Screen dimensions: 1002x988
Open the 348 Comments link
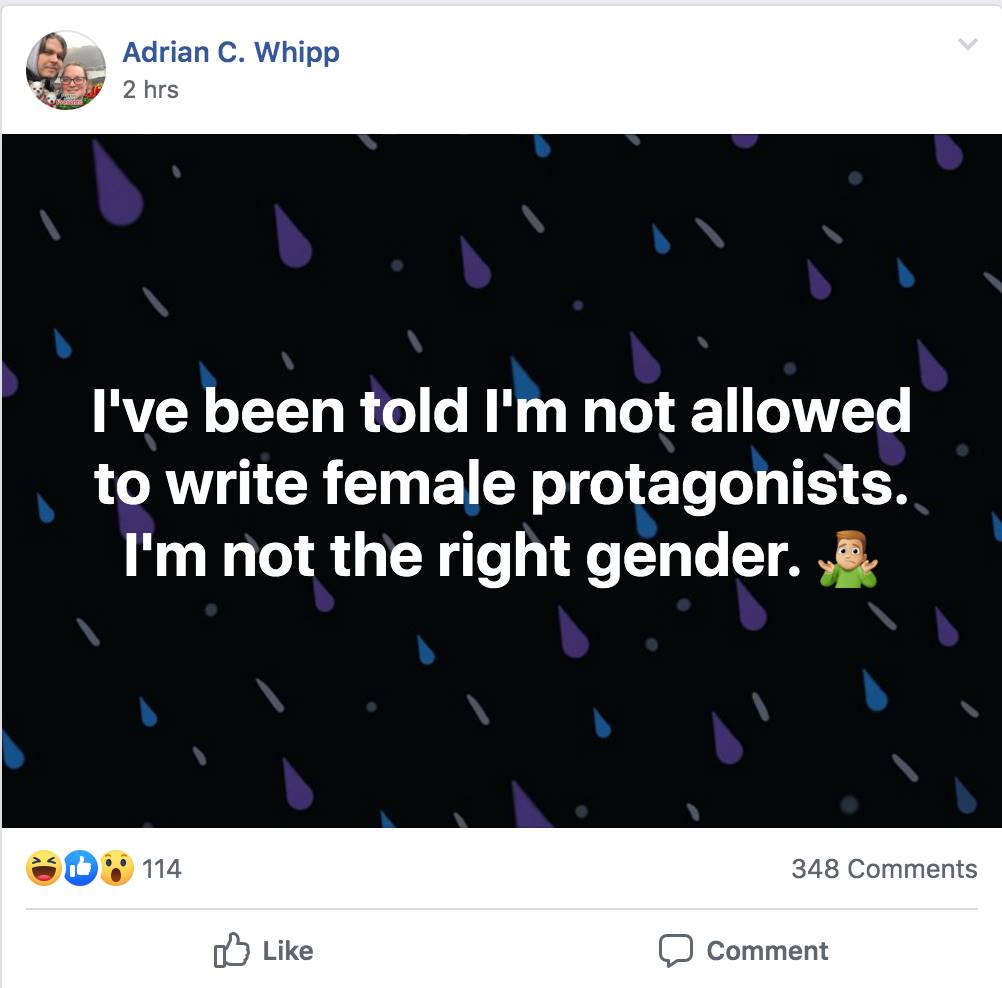pos(884,869)
